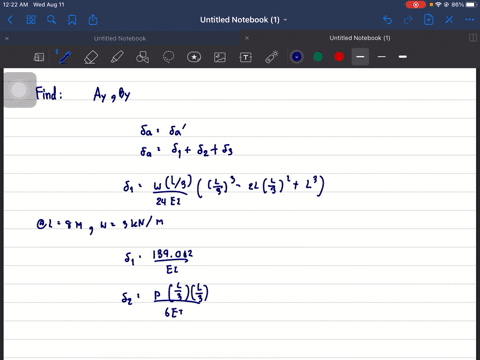This screenshot has height=360, width=480.
Task: Select the Text box tool
Action: pos(246,57)
